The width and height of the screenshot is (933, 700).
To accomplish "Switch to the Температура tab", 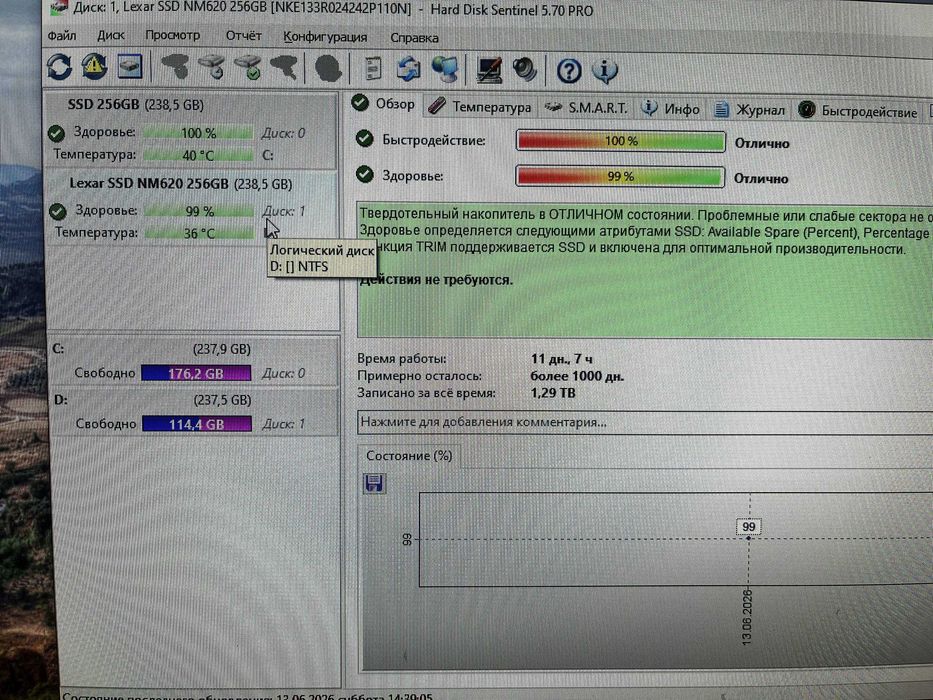I will [x=480, y=107].
